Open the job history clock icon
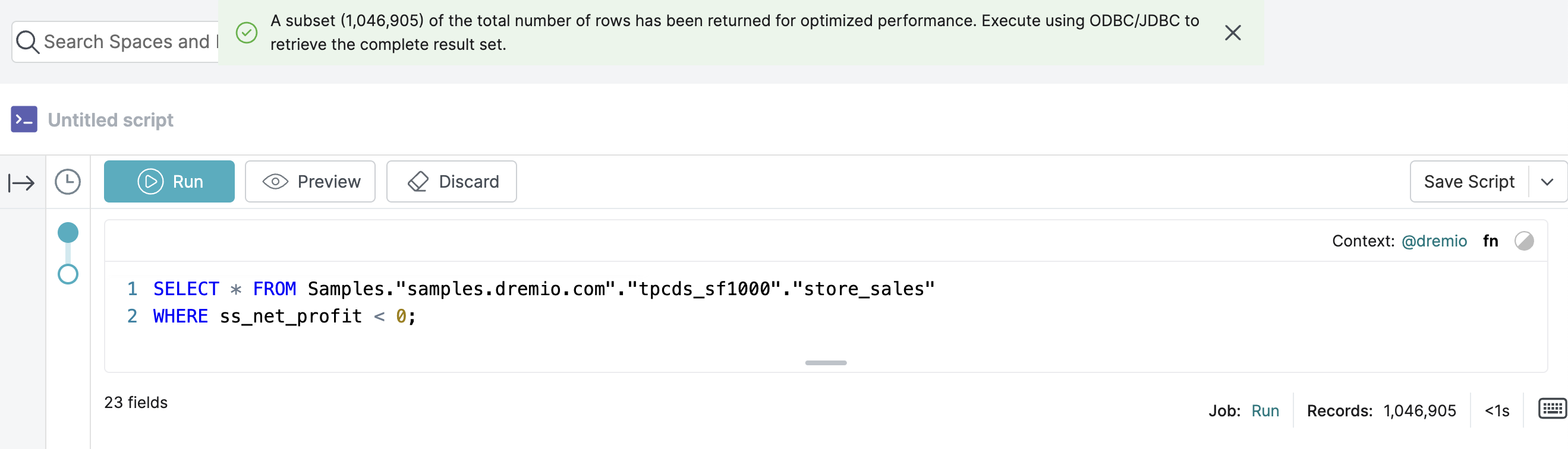The width and height of the screenshot is (1568, 449). (x=68, y=182)
